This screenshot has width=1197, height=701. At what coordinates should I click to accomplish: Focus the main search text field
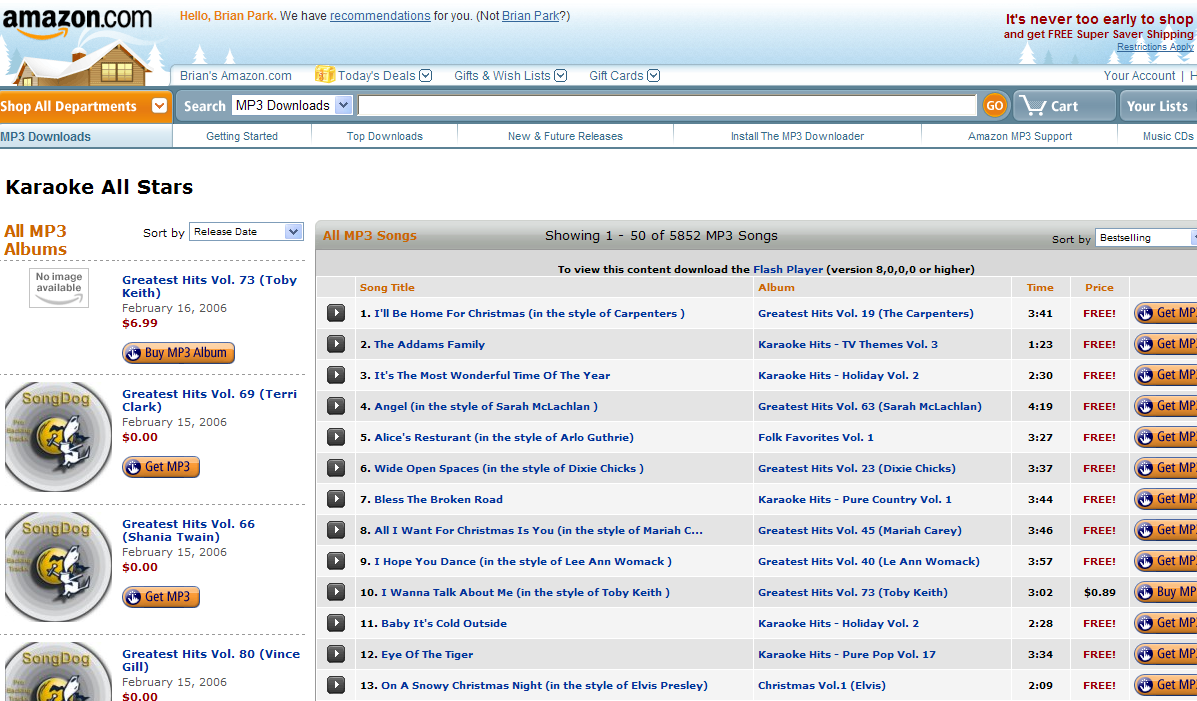667,105
